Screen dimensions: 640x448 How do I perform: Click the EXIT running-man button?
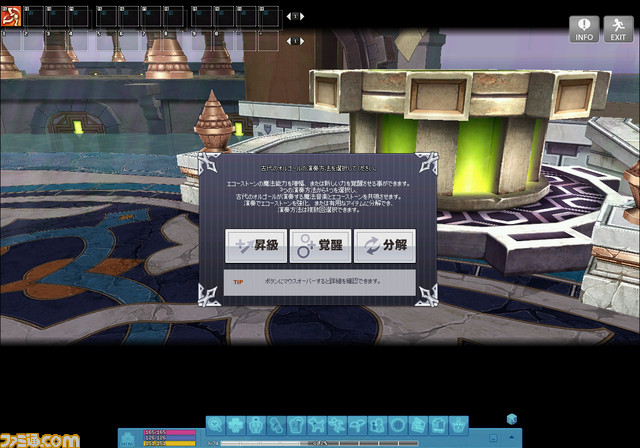pos(618,29)
